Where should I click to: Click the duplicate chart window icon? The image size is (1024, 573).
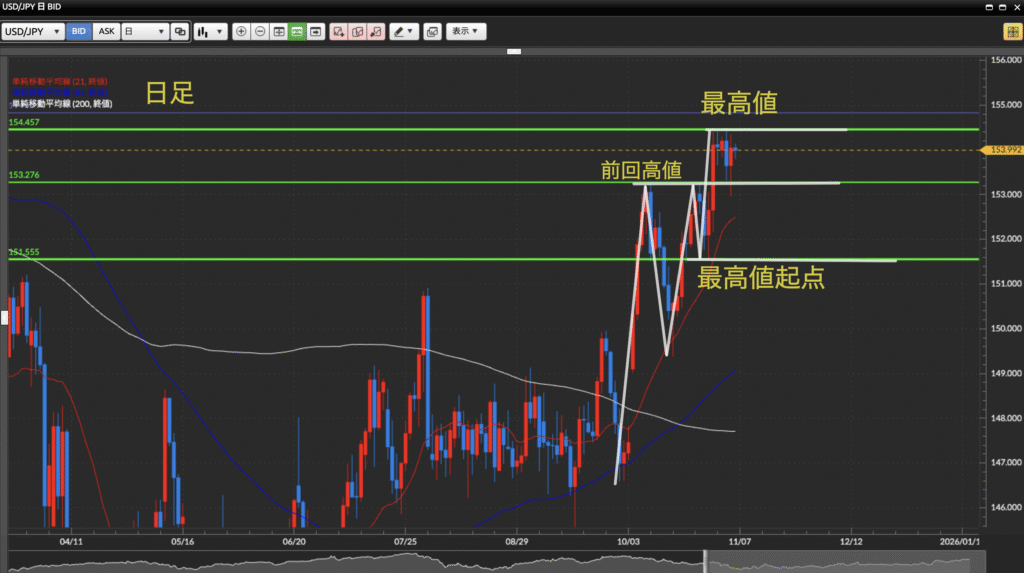(x=432, y=32)
